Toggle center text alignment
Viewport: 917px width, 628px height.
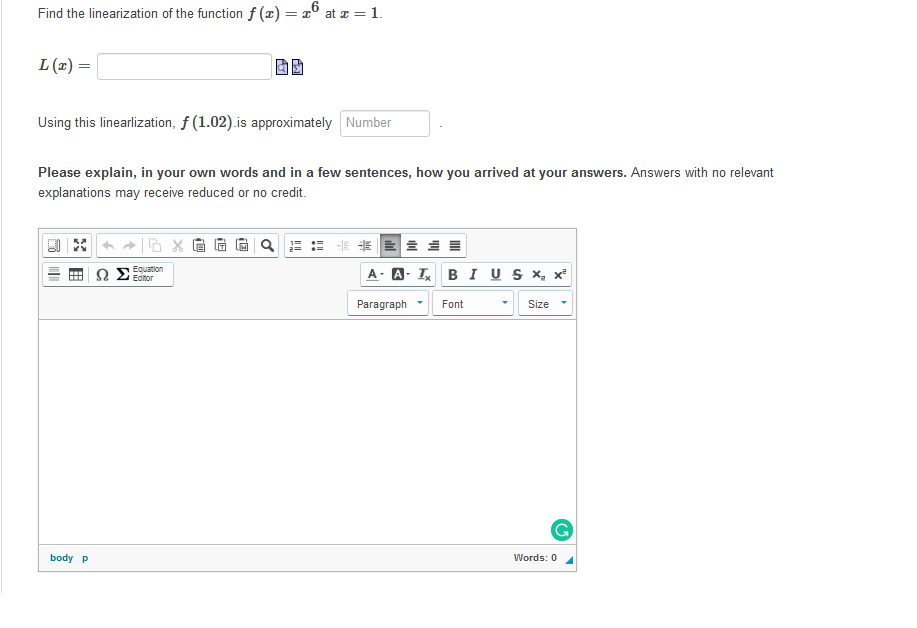coord(412,245)
